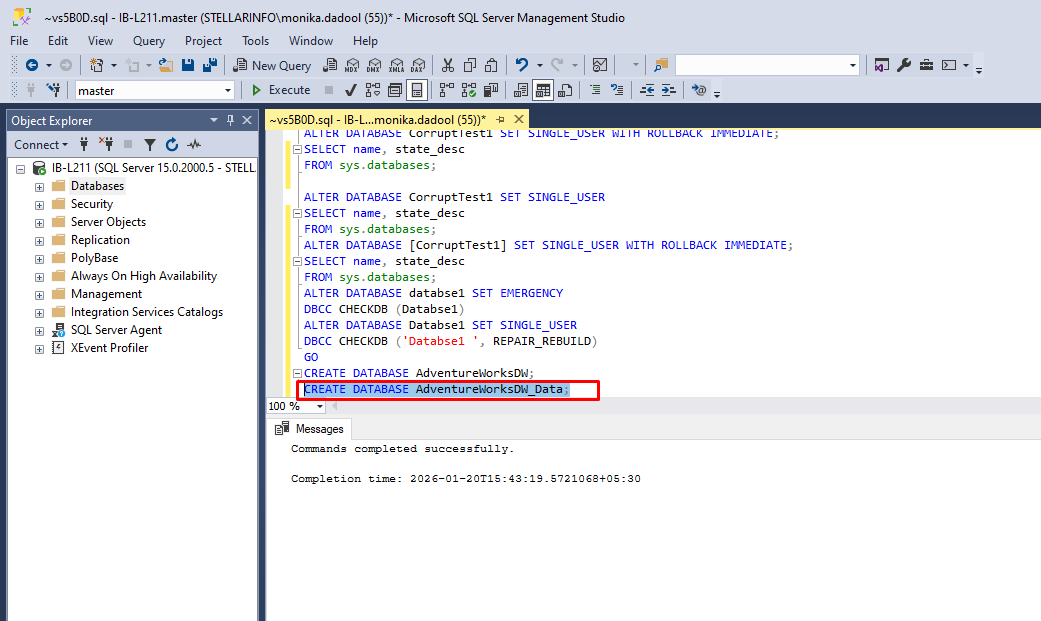This screenshot has width=1041, height=621.
Task: Click the Save icon on the toolbar
Action: pyautogui.click(x=187, y=64)
